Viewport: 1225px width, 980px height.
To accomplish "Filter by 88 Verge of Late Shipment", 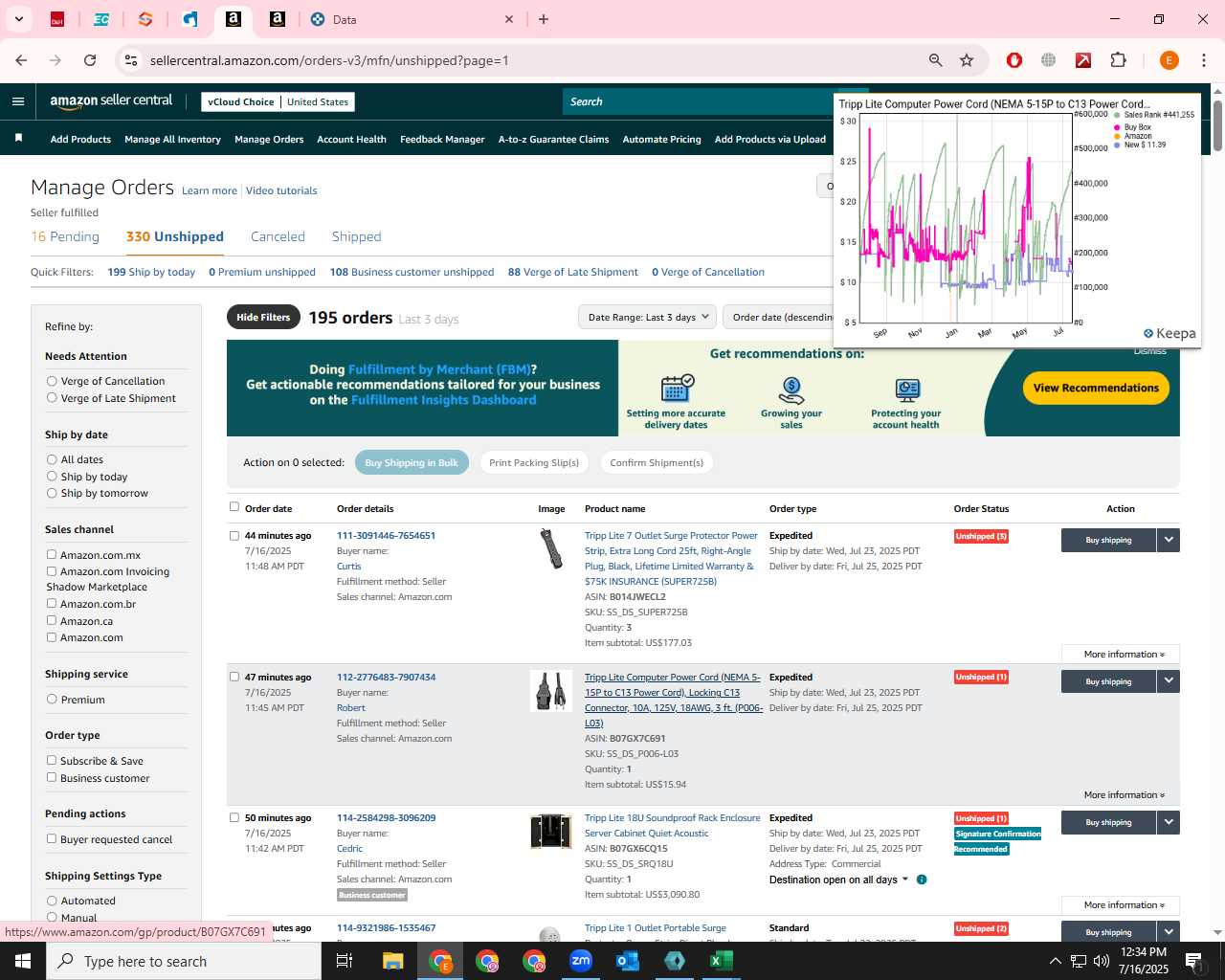I will tap(572, 273).
